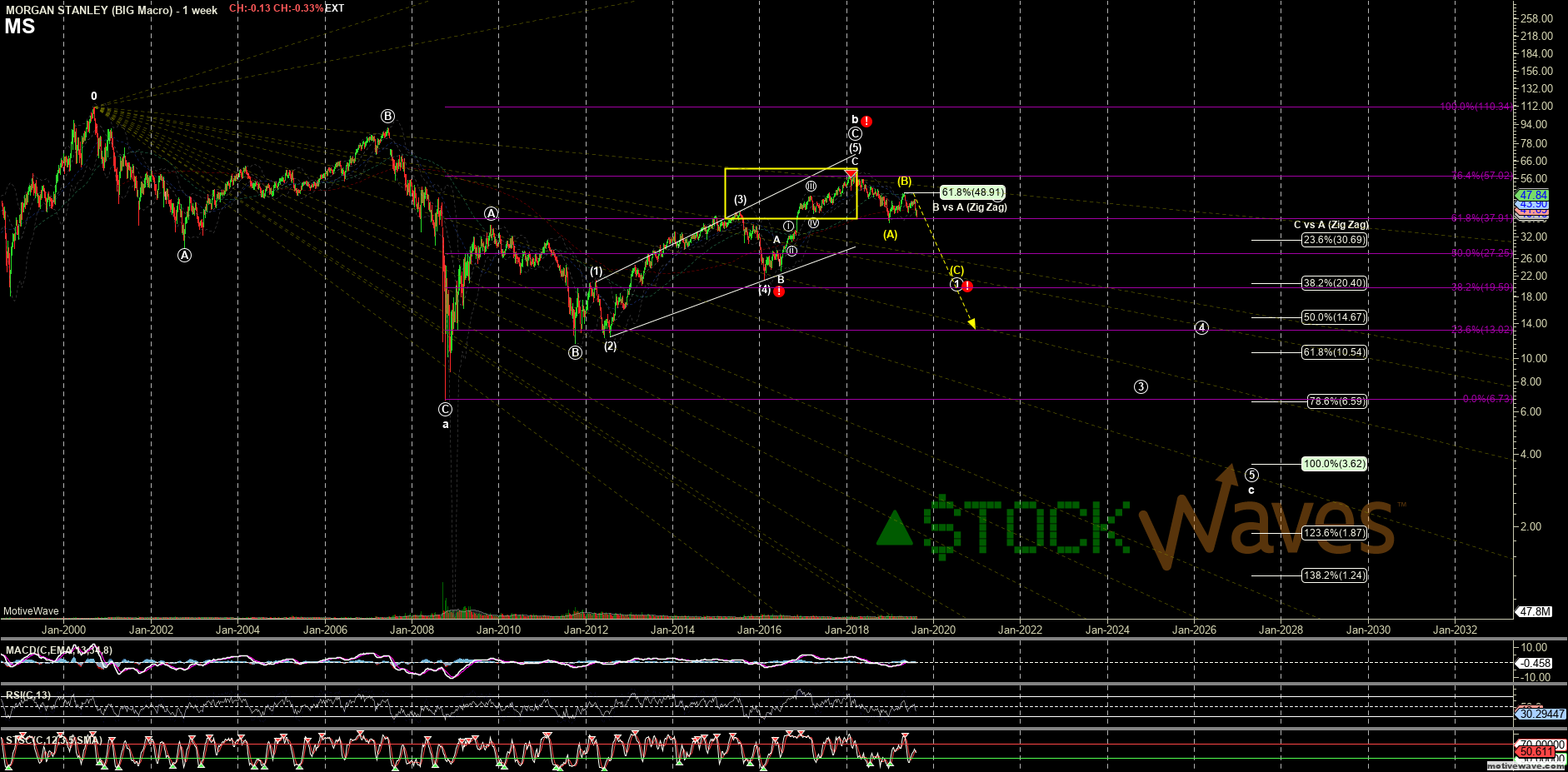Select the red triangle marker at the 2018 peak
This screenshot has width=1568, height=772.
coord(851,172)
